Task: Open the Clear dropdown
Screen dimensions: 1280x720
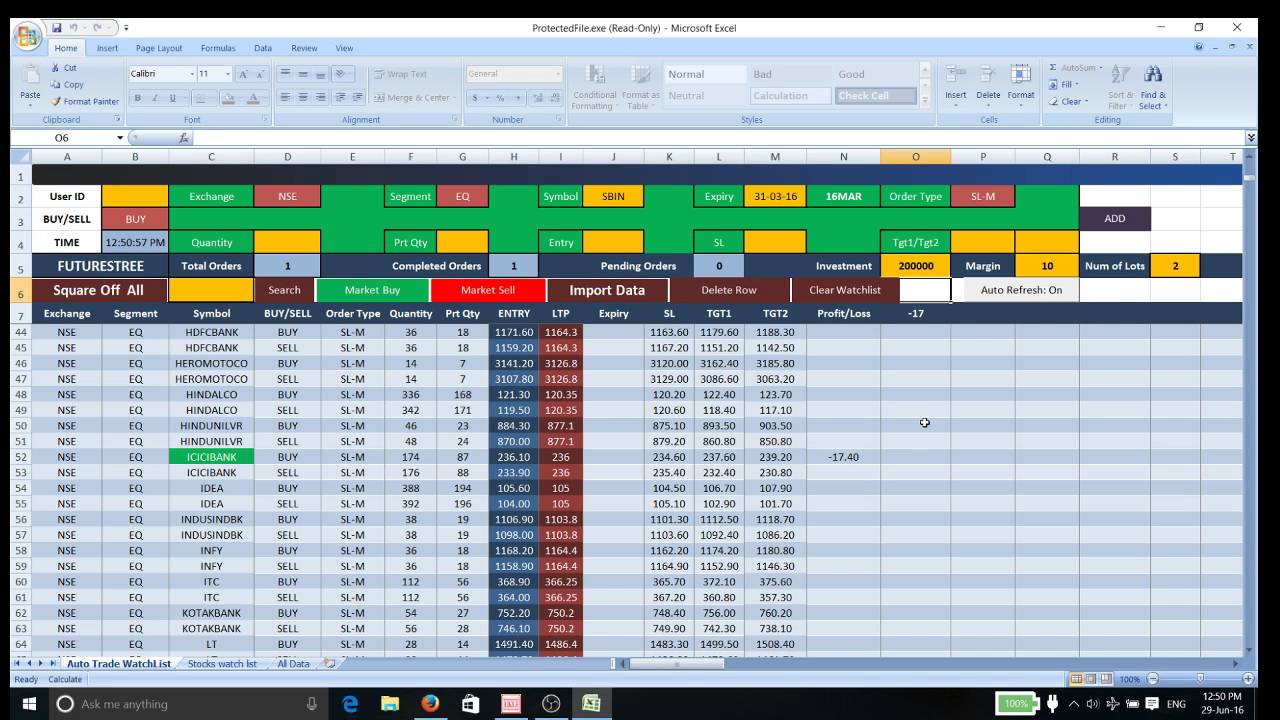Action: coord(1068,101)
